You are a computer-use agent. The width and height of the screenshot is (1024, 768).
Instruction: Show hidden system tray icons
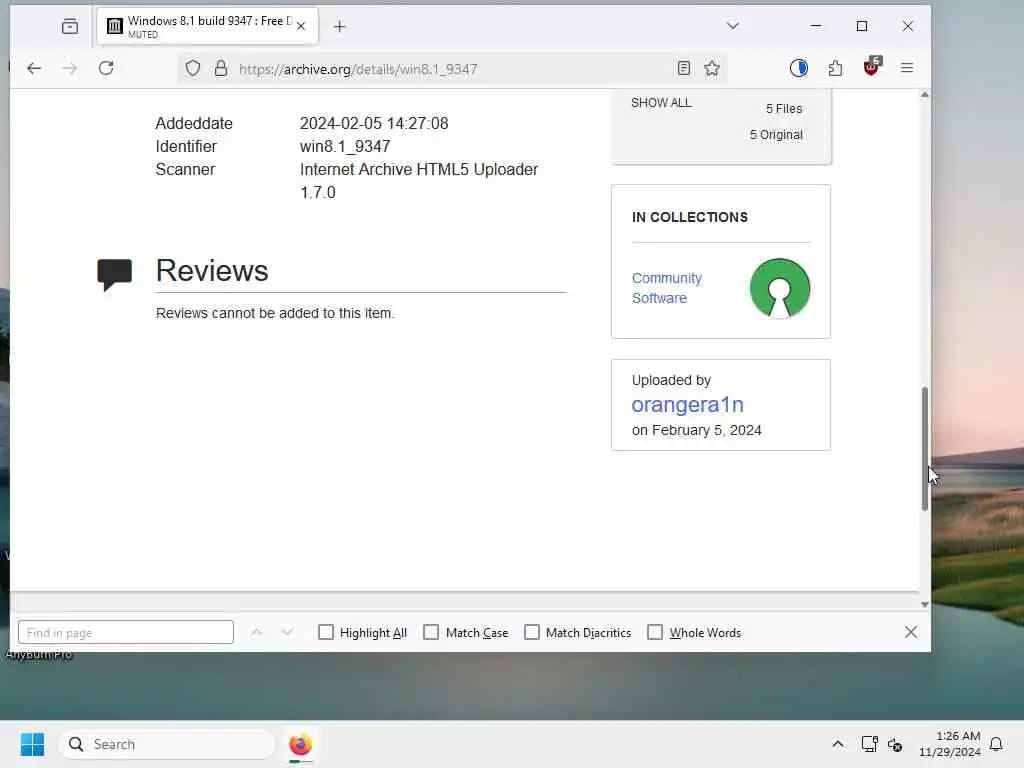click(838, 744)
